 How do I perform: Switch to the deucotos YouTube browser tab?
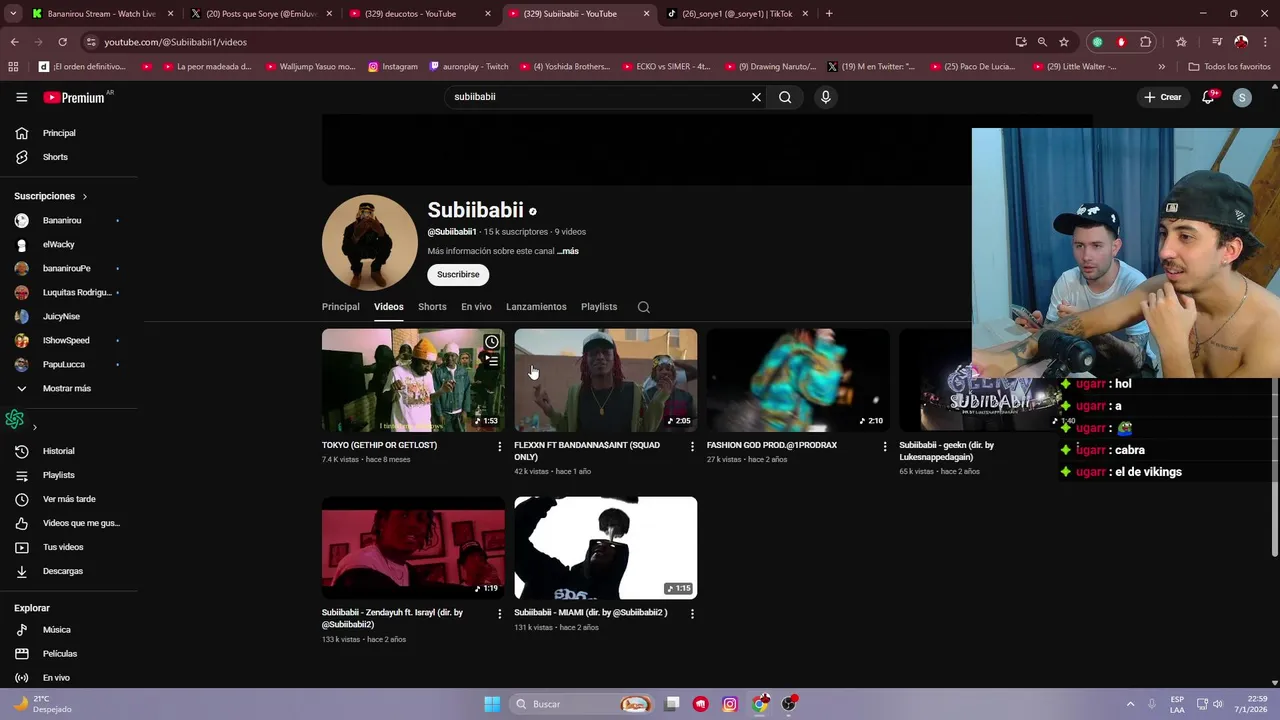420,14
